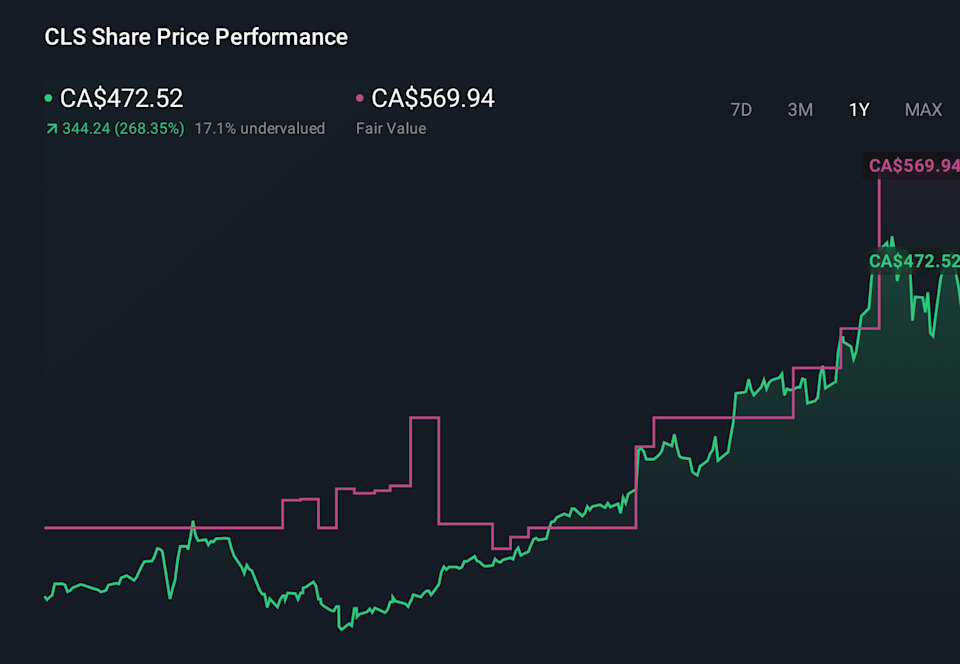Toggle the undervalued indicator display
The height and width of the screenshot is (664, 960).
coord(261,128)
